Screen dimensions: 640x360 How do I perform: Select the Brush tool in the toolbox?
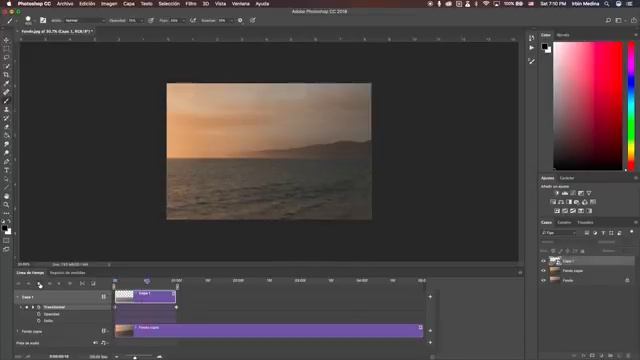pyautogui.click(x=6, y=101)
